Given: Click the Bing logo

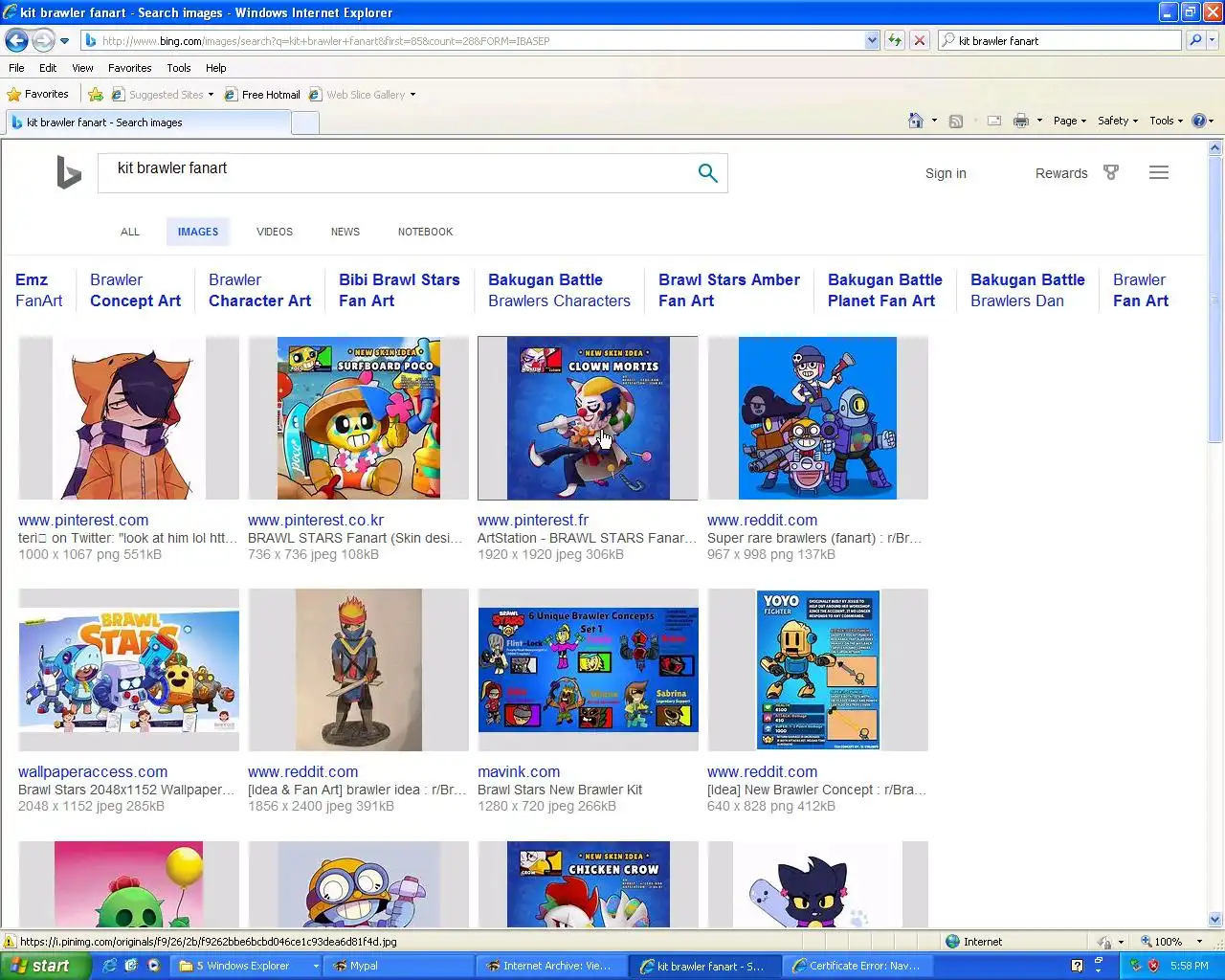Looking at the screenshot, I should click(68, 172).
